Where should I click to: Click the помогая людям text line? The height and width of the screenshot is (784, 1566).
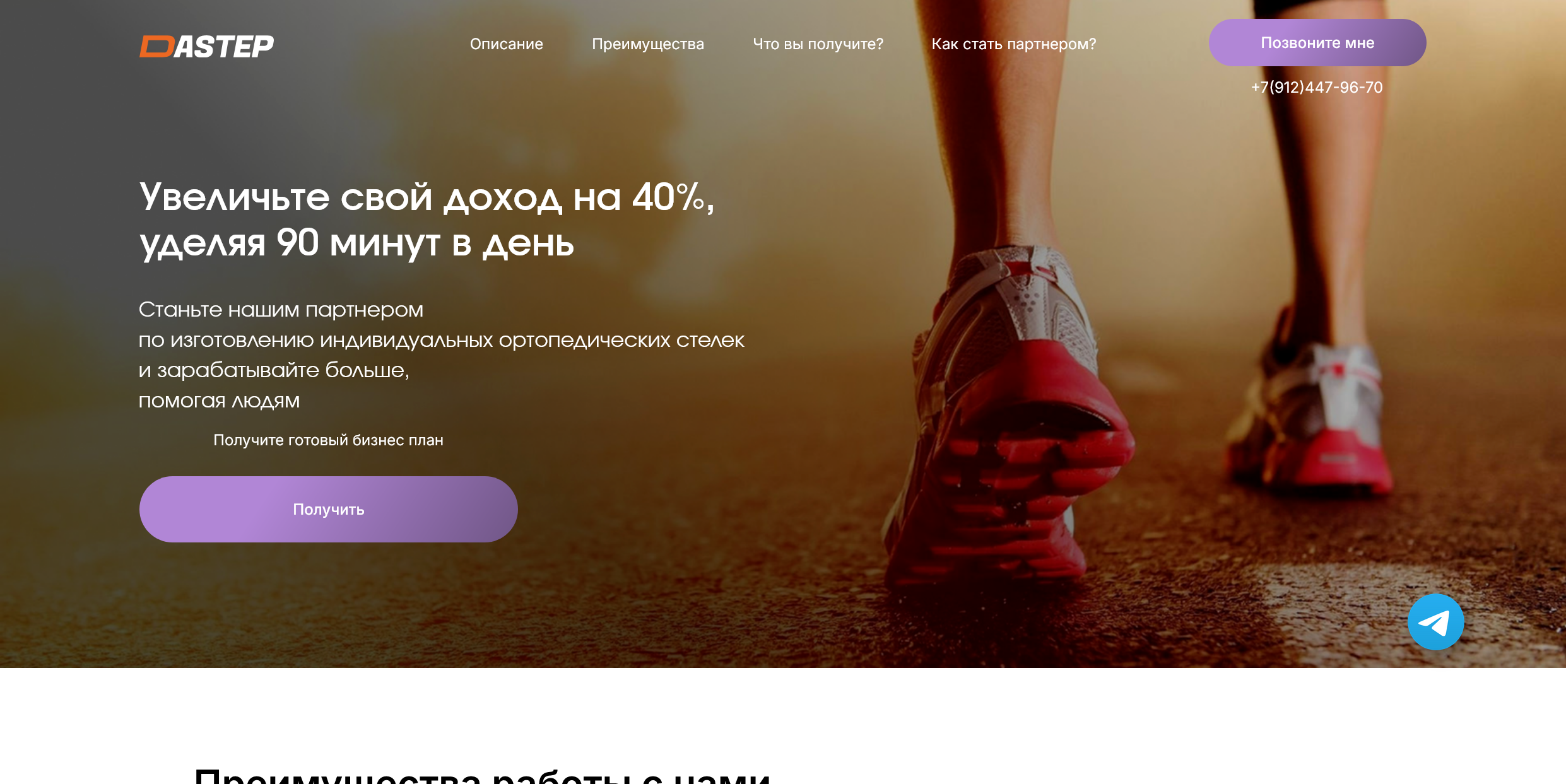click(219, 401)
